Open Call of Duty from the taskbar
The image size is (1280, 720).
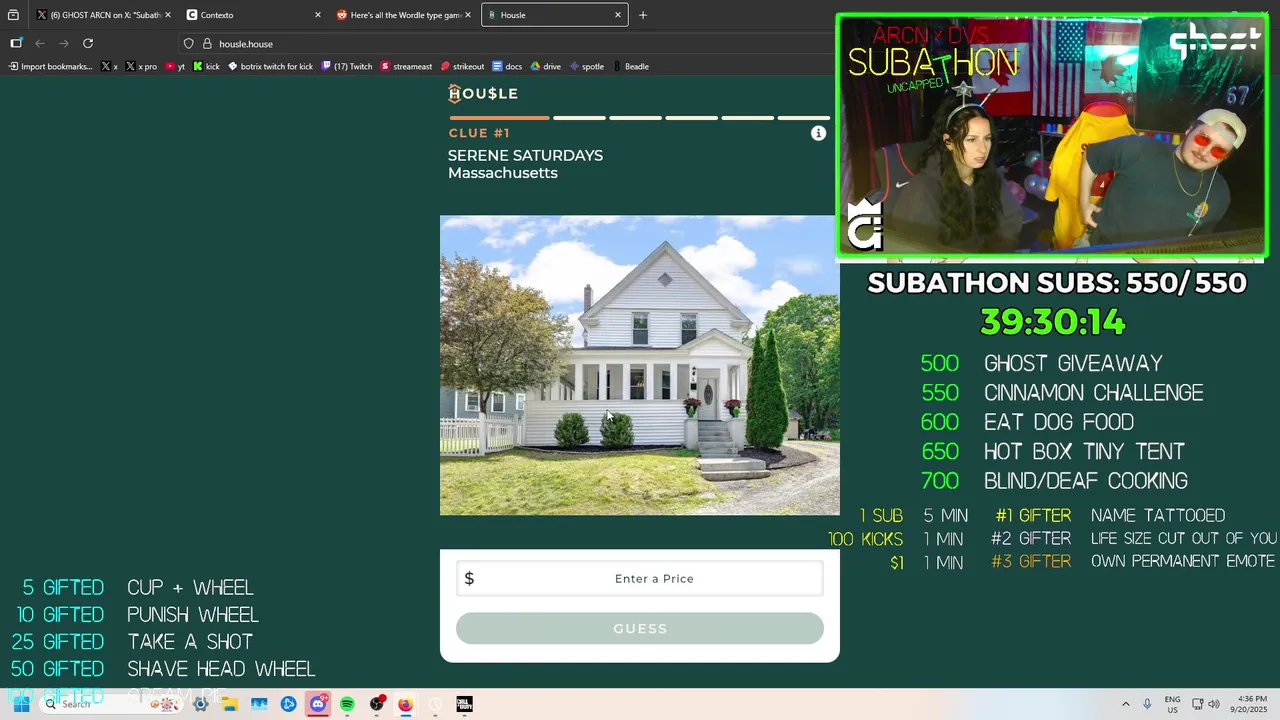[464, 704]
